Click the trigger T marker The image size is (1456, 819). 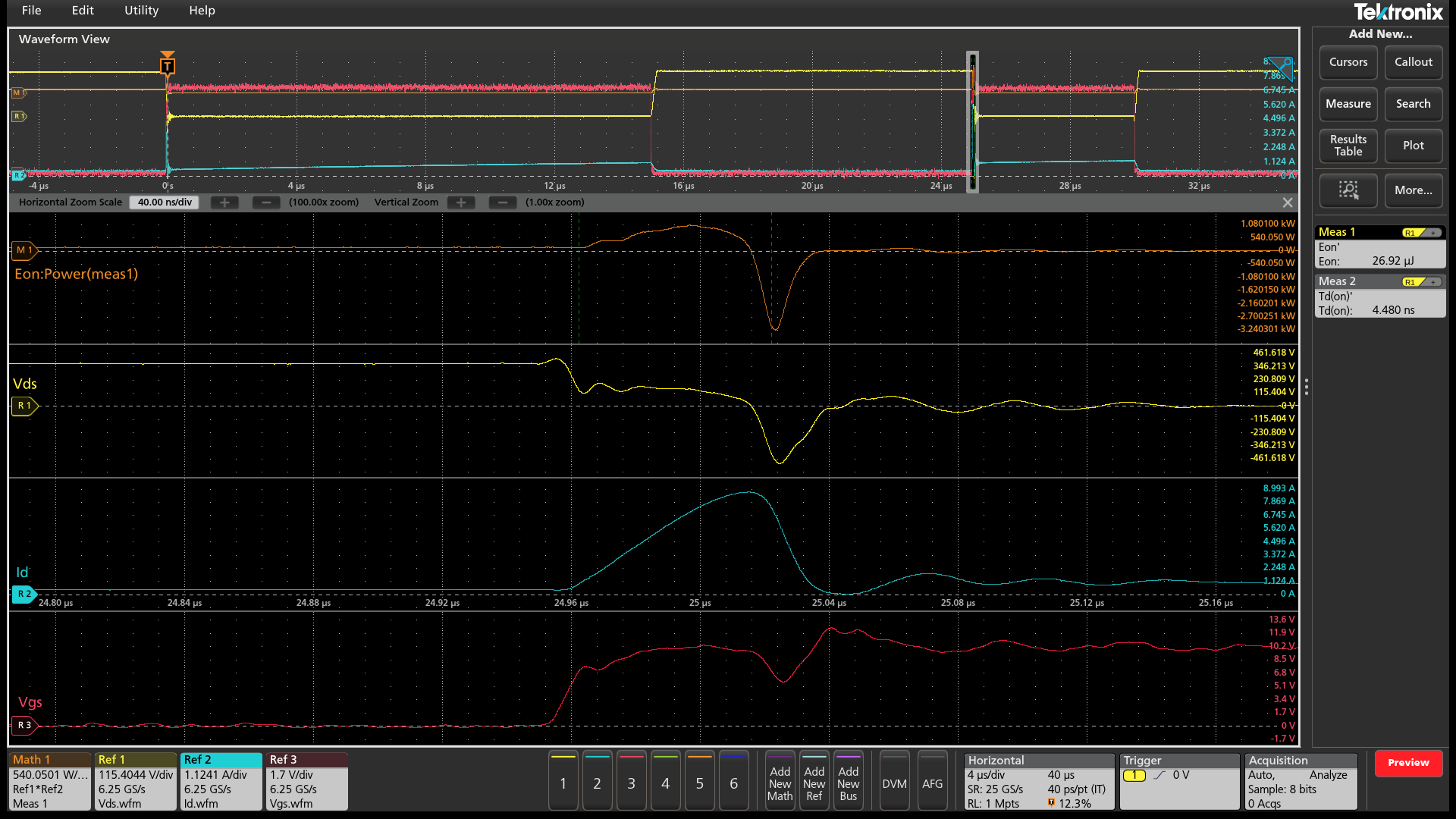(168, 66)
